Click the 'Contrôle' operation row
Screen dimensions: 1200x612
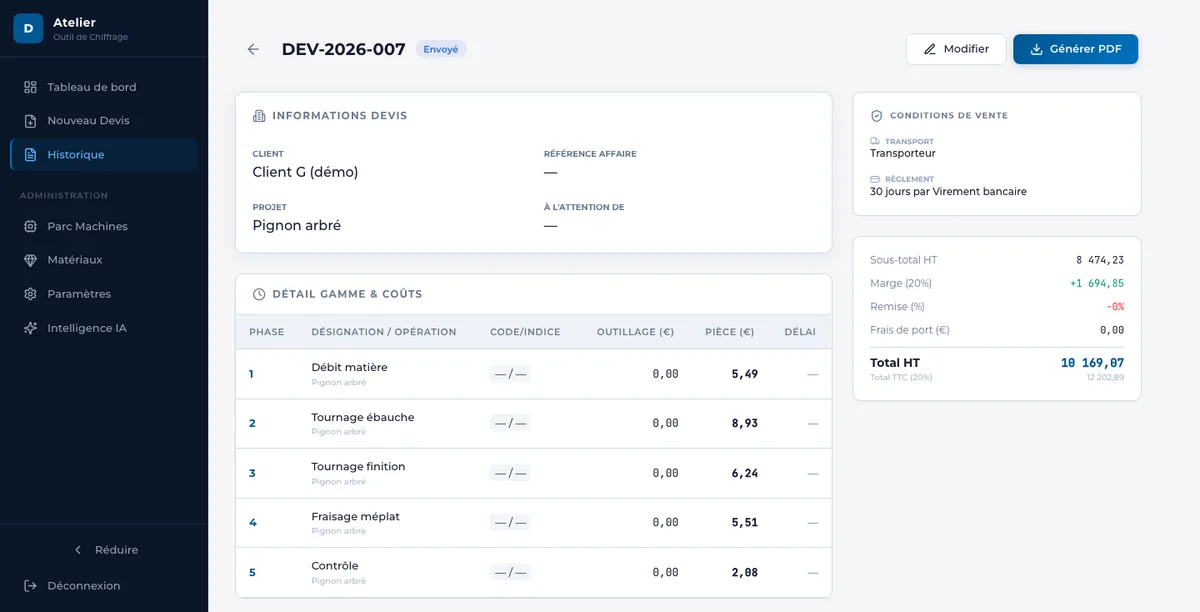pos(533,572)
